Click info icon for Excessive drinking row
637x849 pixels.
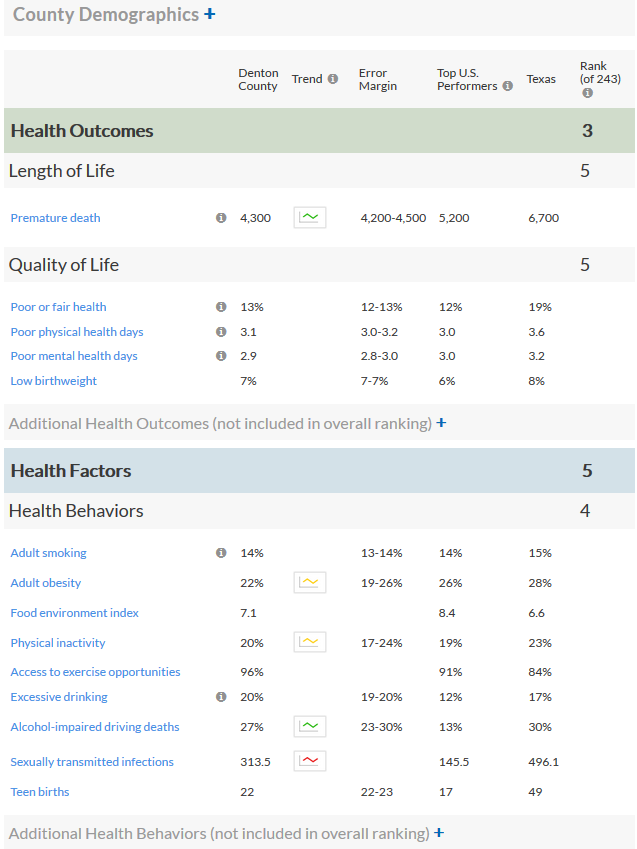point(221,697)
